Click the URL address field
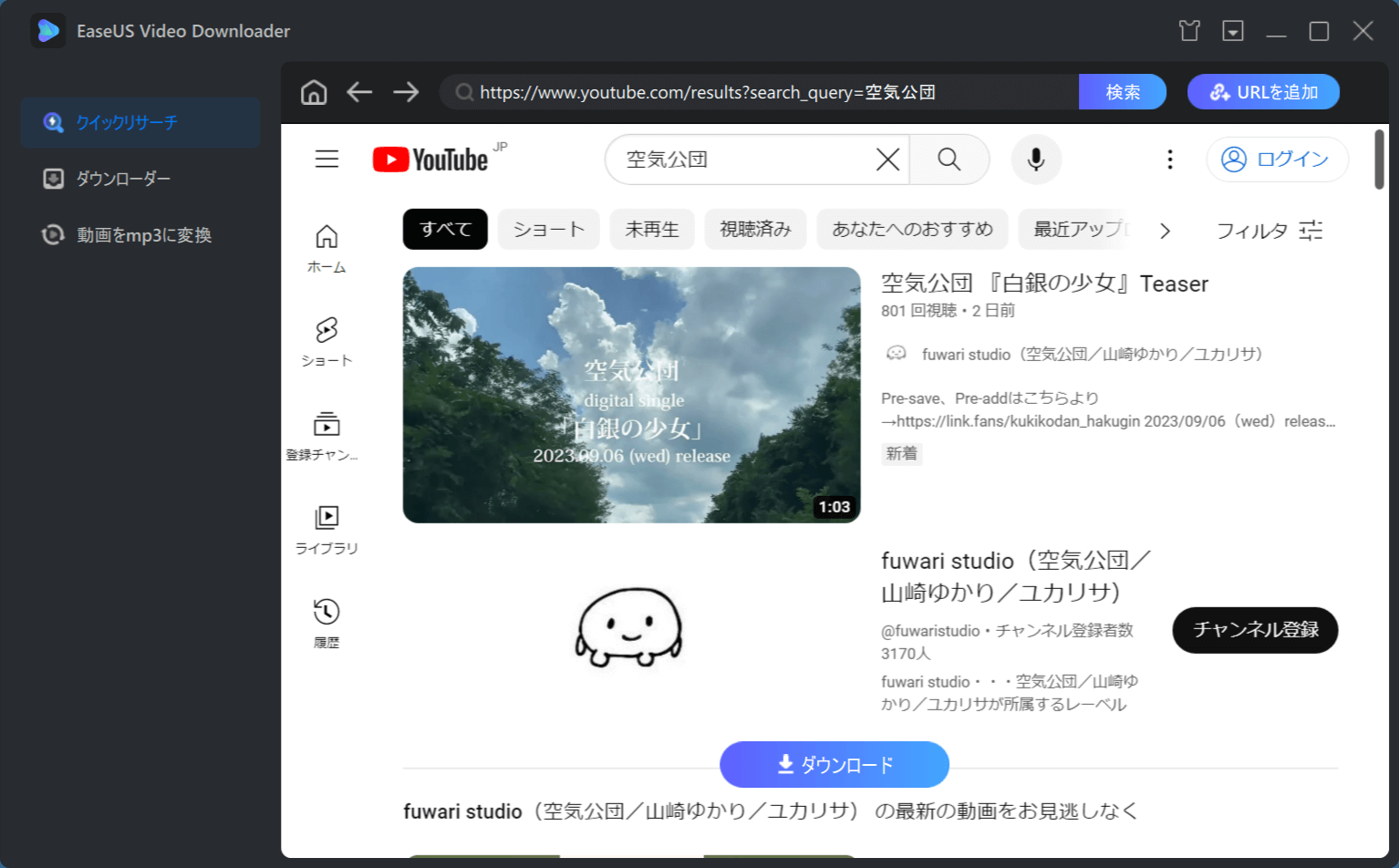Viewport: 1399px width, 868px height. pyautogui.click(x=759, y=92)
